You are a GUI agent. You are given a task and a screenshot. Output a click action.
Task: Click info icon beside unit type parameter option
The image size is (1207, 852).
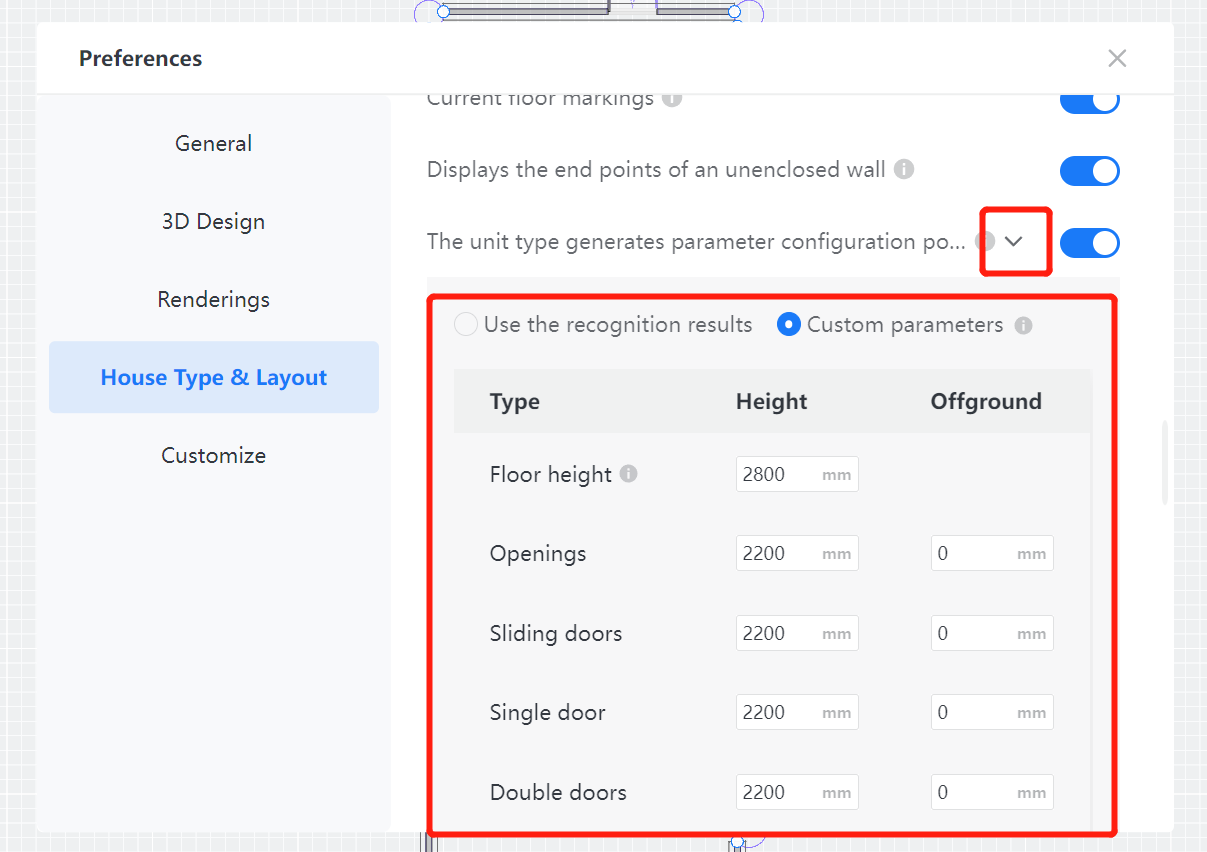click(x=985, y=241)
